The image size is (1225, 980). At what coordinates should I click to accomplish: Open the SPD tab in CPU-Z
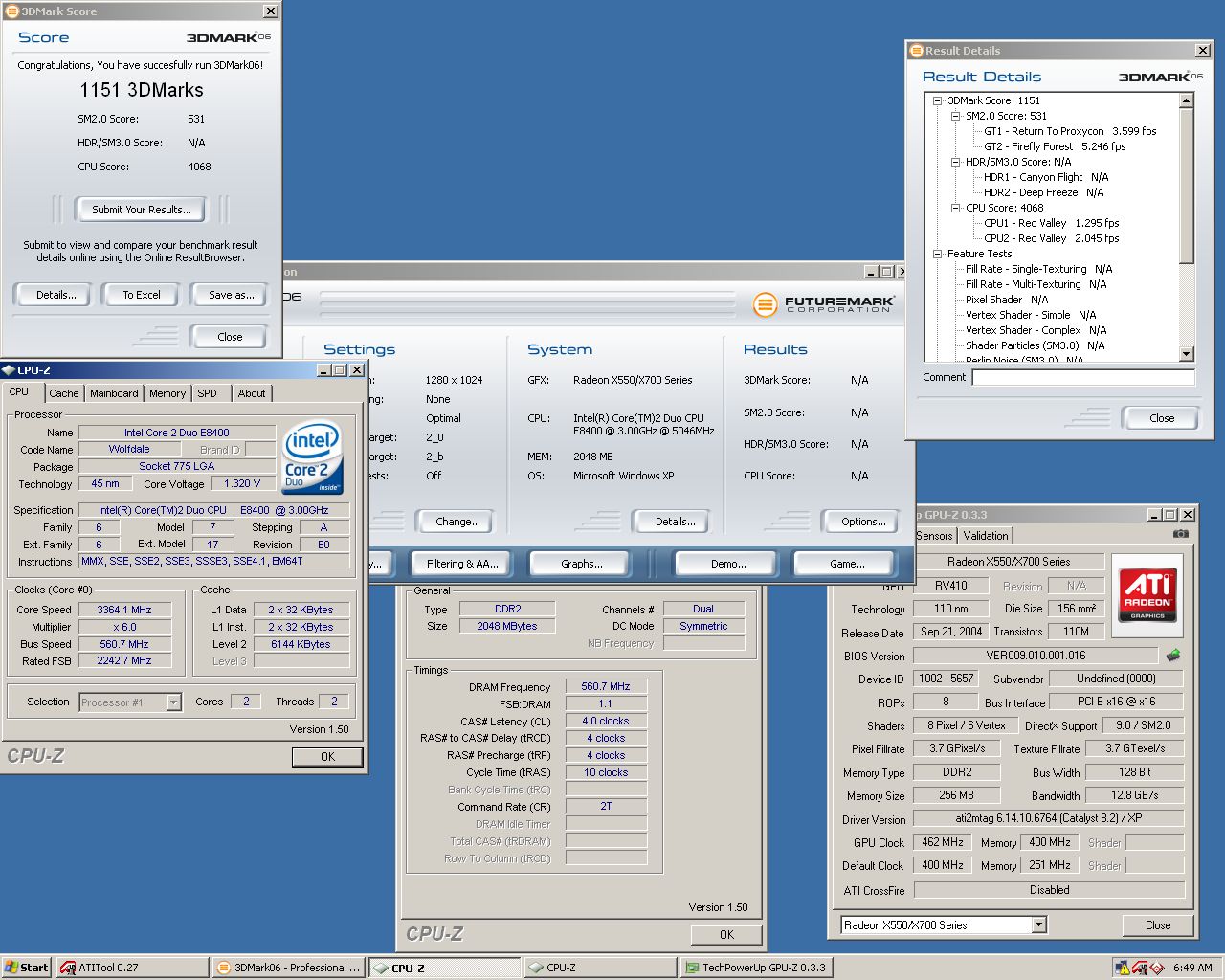tap(208, 393)
